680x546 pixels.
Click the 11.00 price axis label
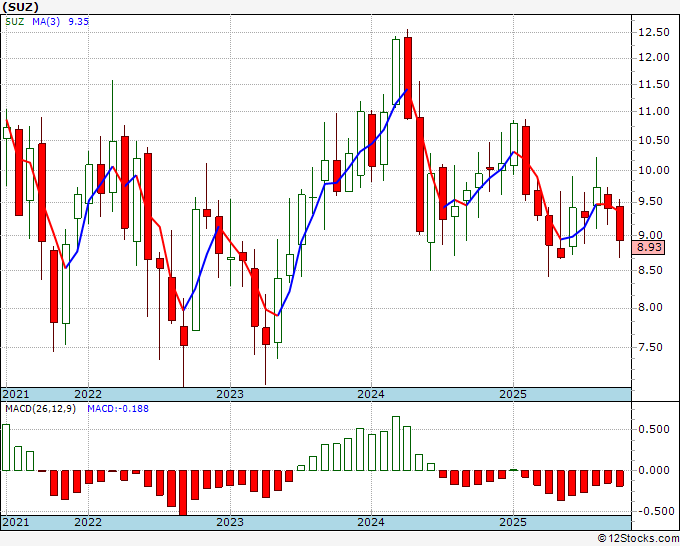[x=654, y=111]
